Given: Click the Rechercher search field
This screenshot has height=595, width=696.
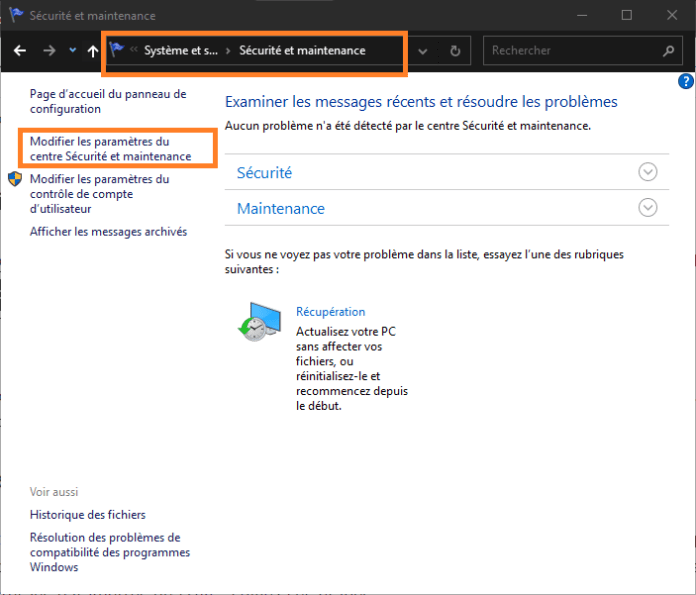Looking at the screenshot, I should [x=570, y=51].
